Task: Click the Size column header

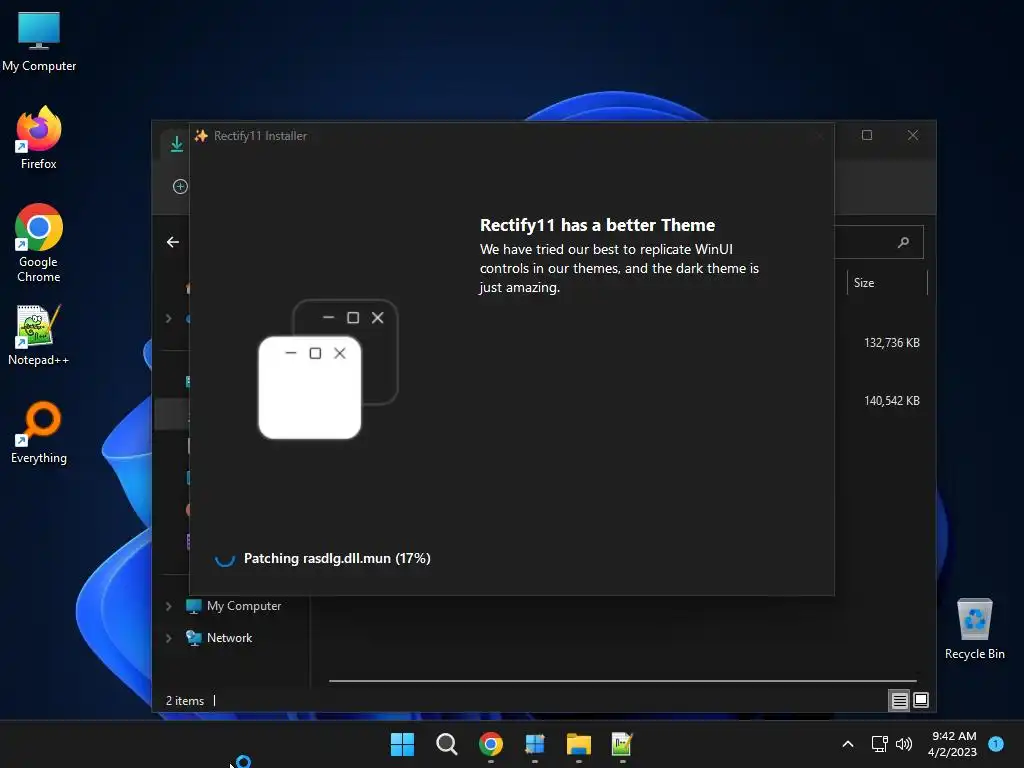Action: pos(887,283)
